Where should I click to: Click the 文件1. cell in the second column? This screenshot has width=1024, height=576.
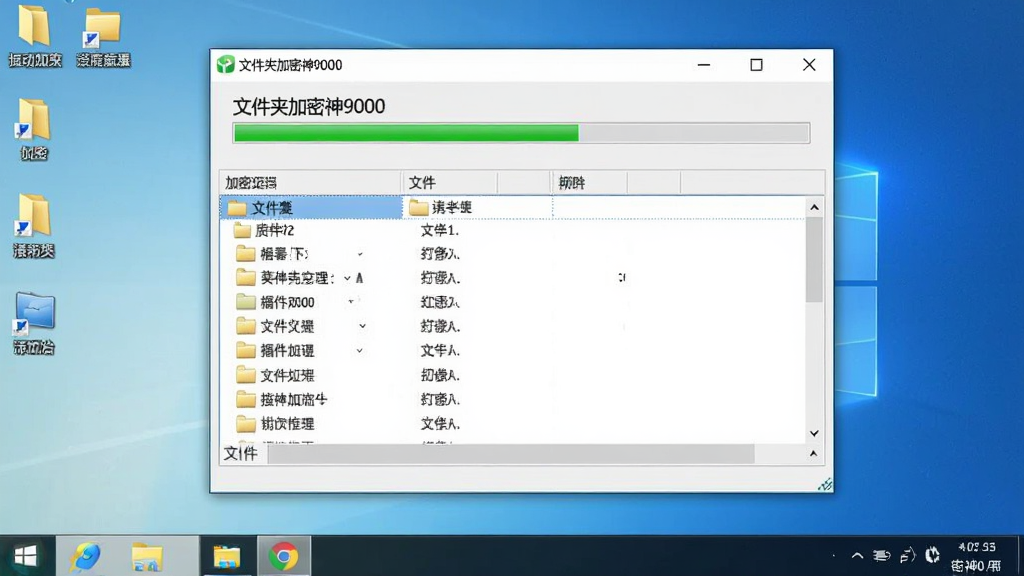tap(440, 231)
